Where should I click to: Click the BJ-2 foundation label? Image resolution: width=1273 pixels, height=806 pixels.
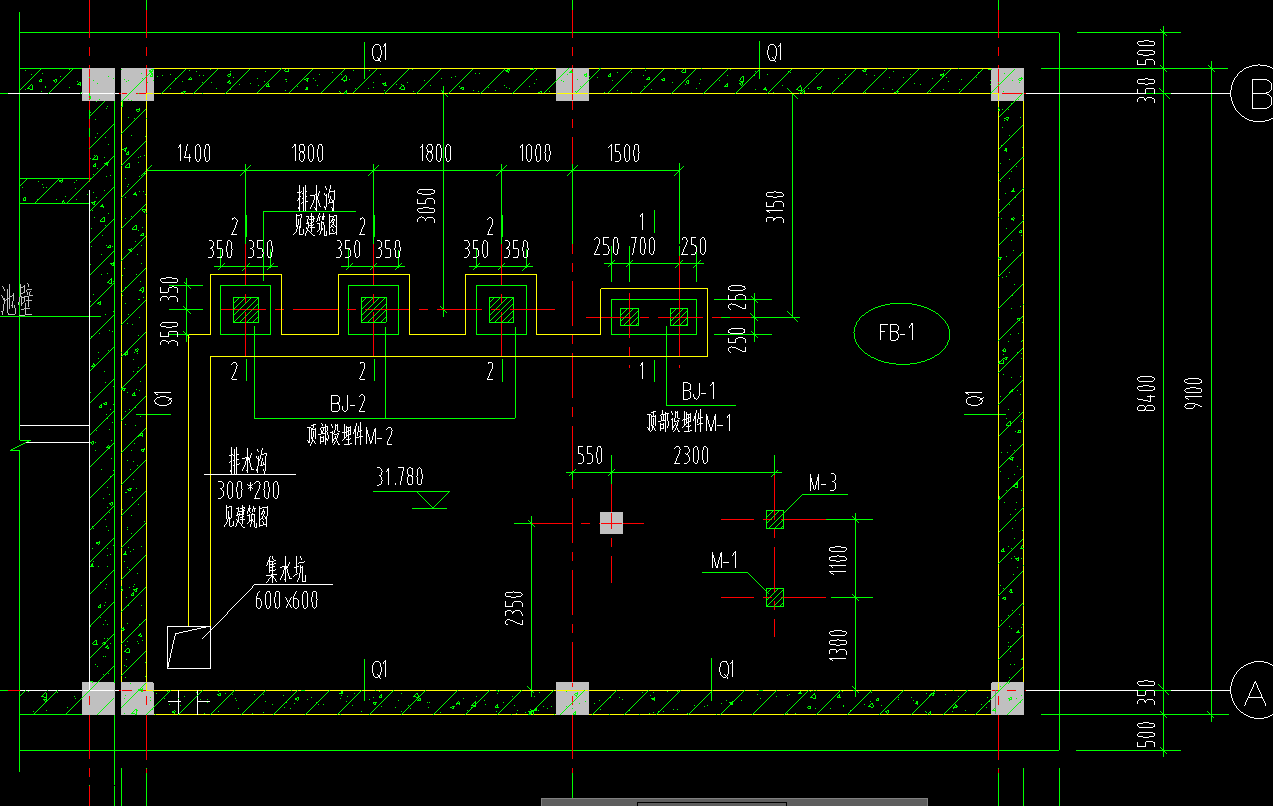pyautogui.click(x=348, y=404)
